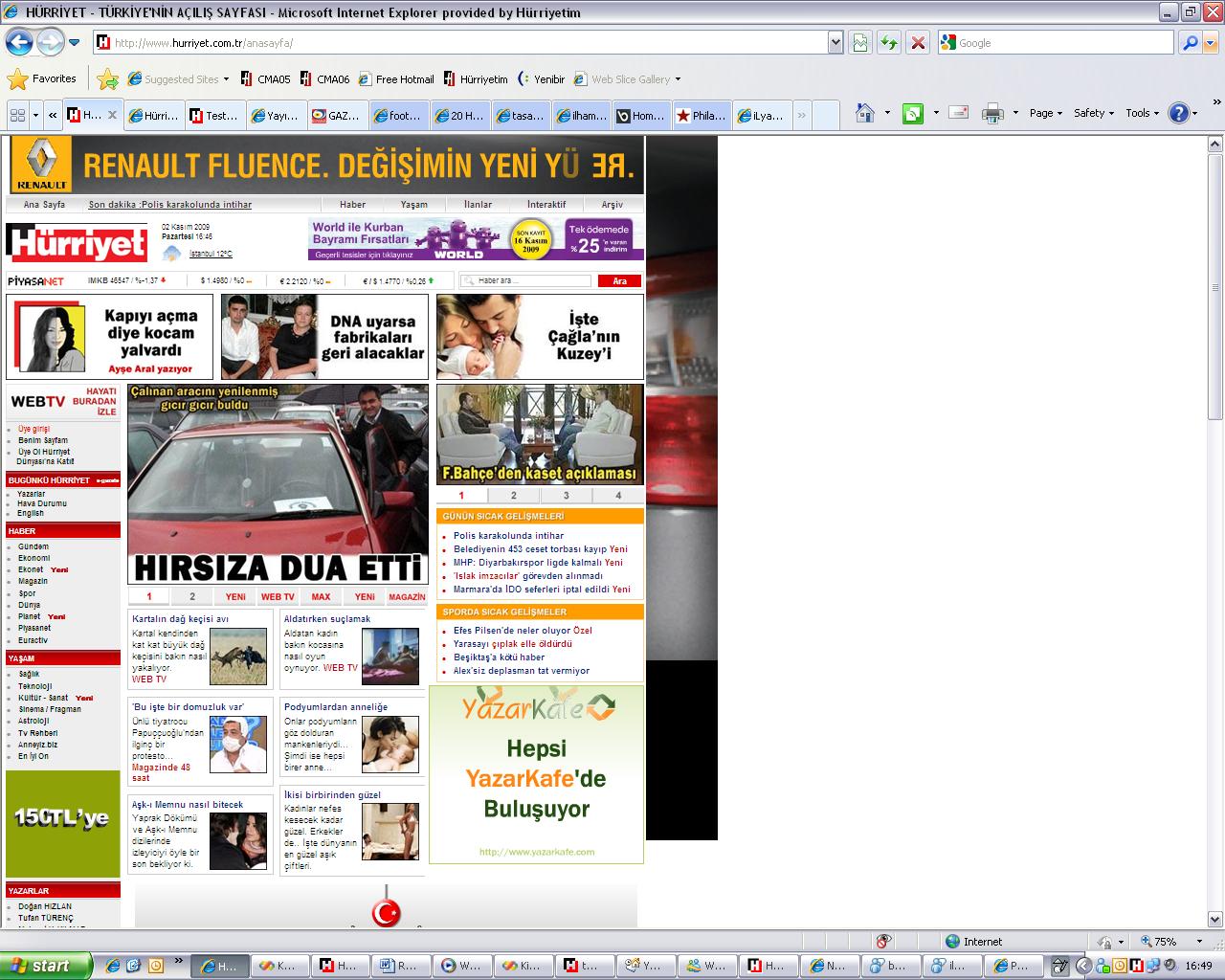Toggle the Compatibility View icon
1225x980 pixels.
[x=860, y=42]
